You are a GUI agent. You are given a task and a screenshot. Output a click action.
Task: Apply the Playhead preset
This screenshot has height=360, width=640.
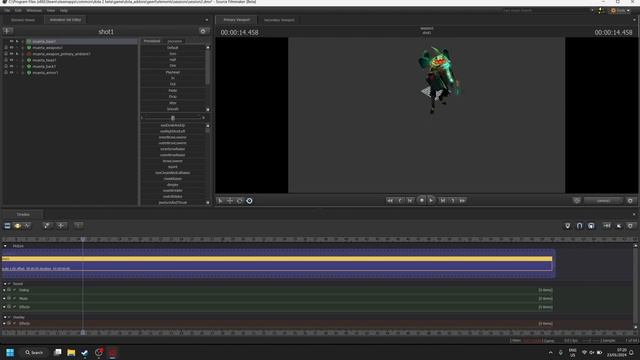pos(173,72)
